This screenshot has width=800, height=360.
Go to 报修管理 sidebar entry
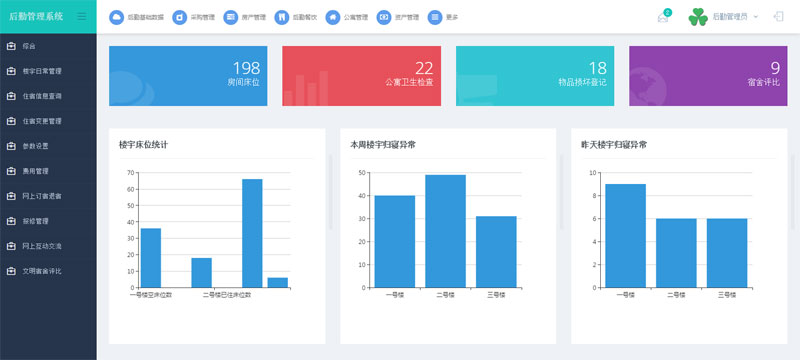(x=48, y=221)
